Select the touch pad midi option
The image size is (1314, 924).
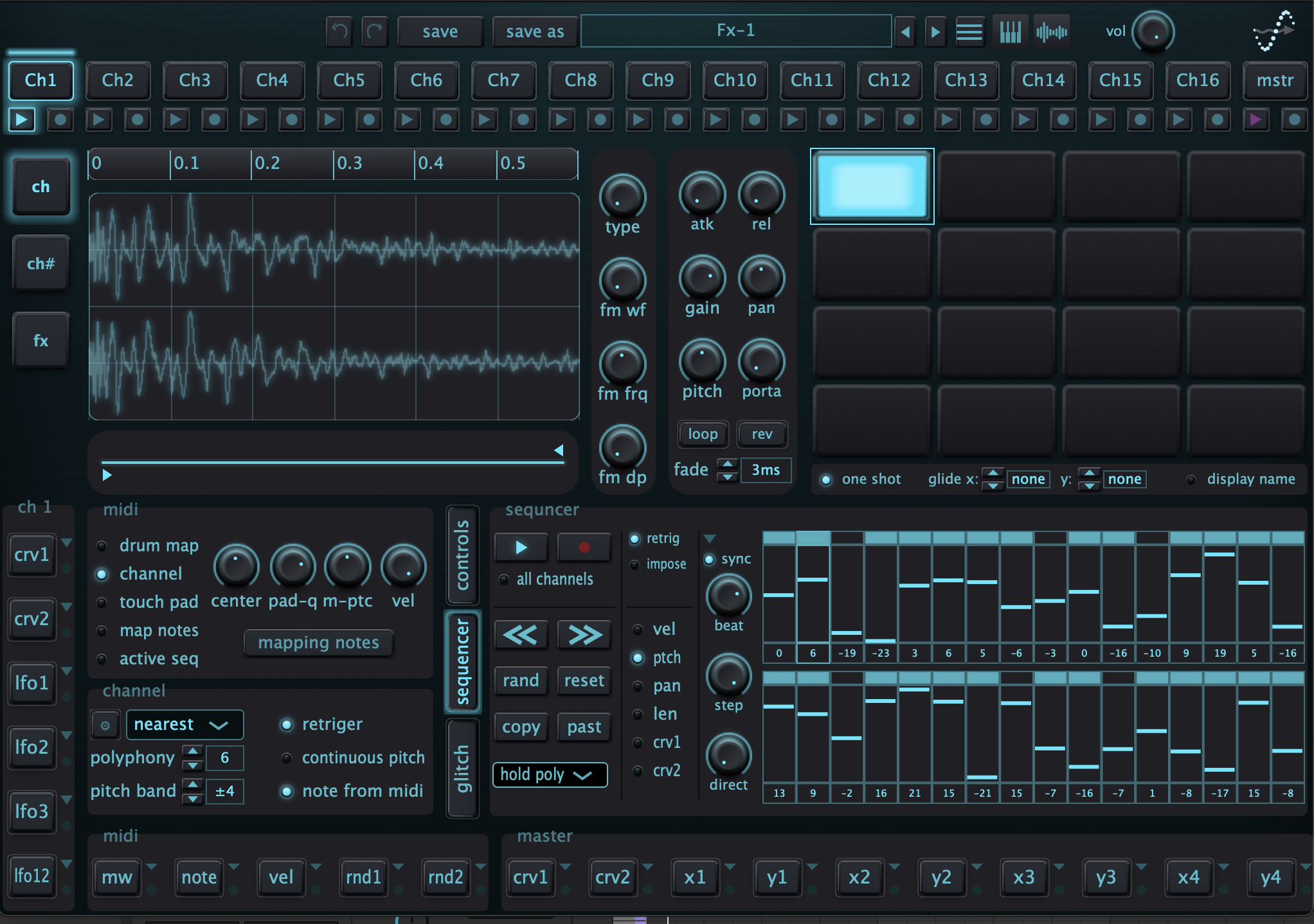click(102, 603)
